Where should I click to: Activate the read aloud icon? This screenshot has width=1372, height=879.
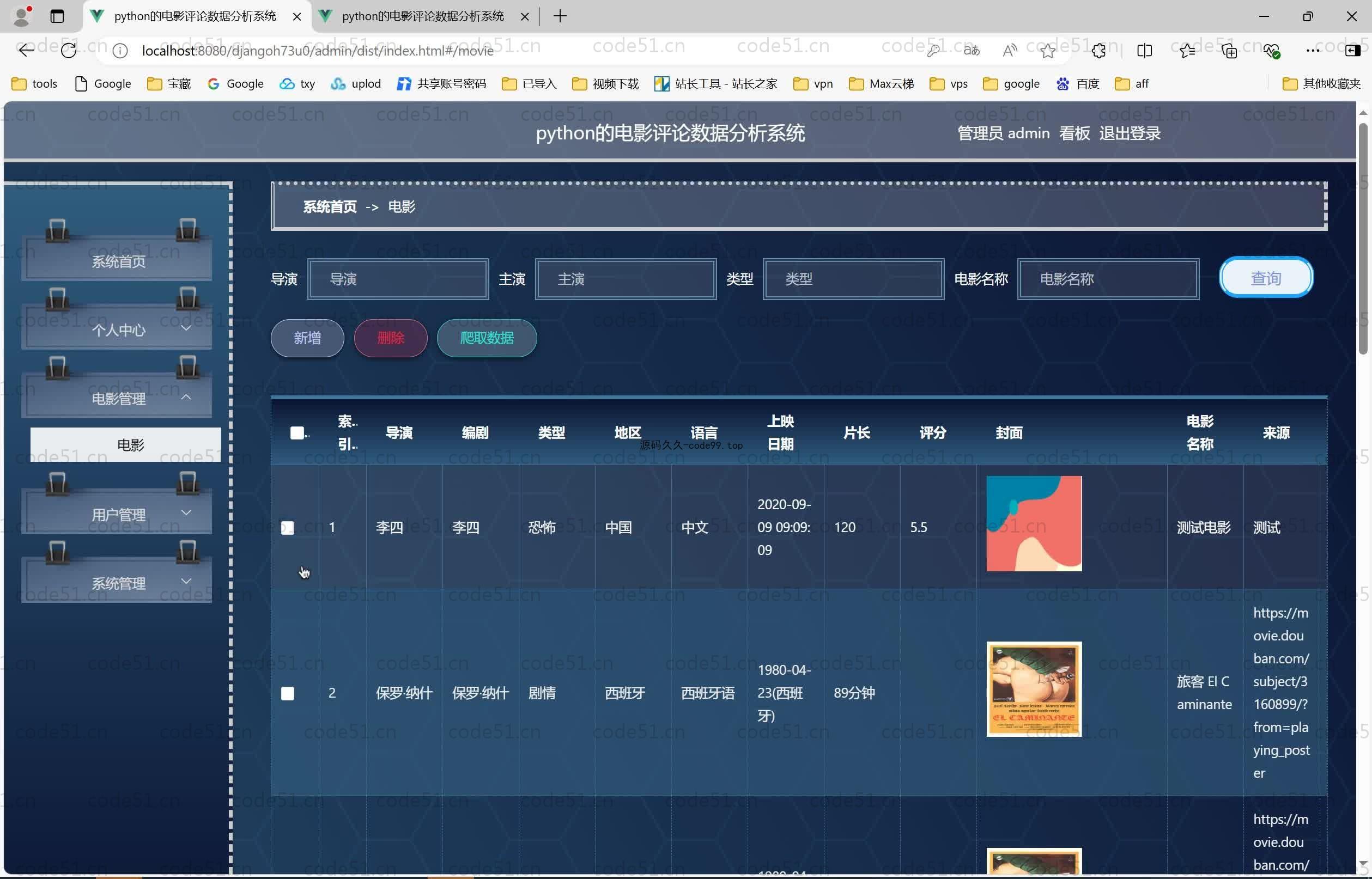pos(1010,51)
